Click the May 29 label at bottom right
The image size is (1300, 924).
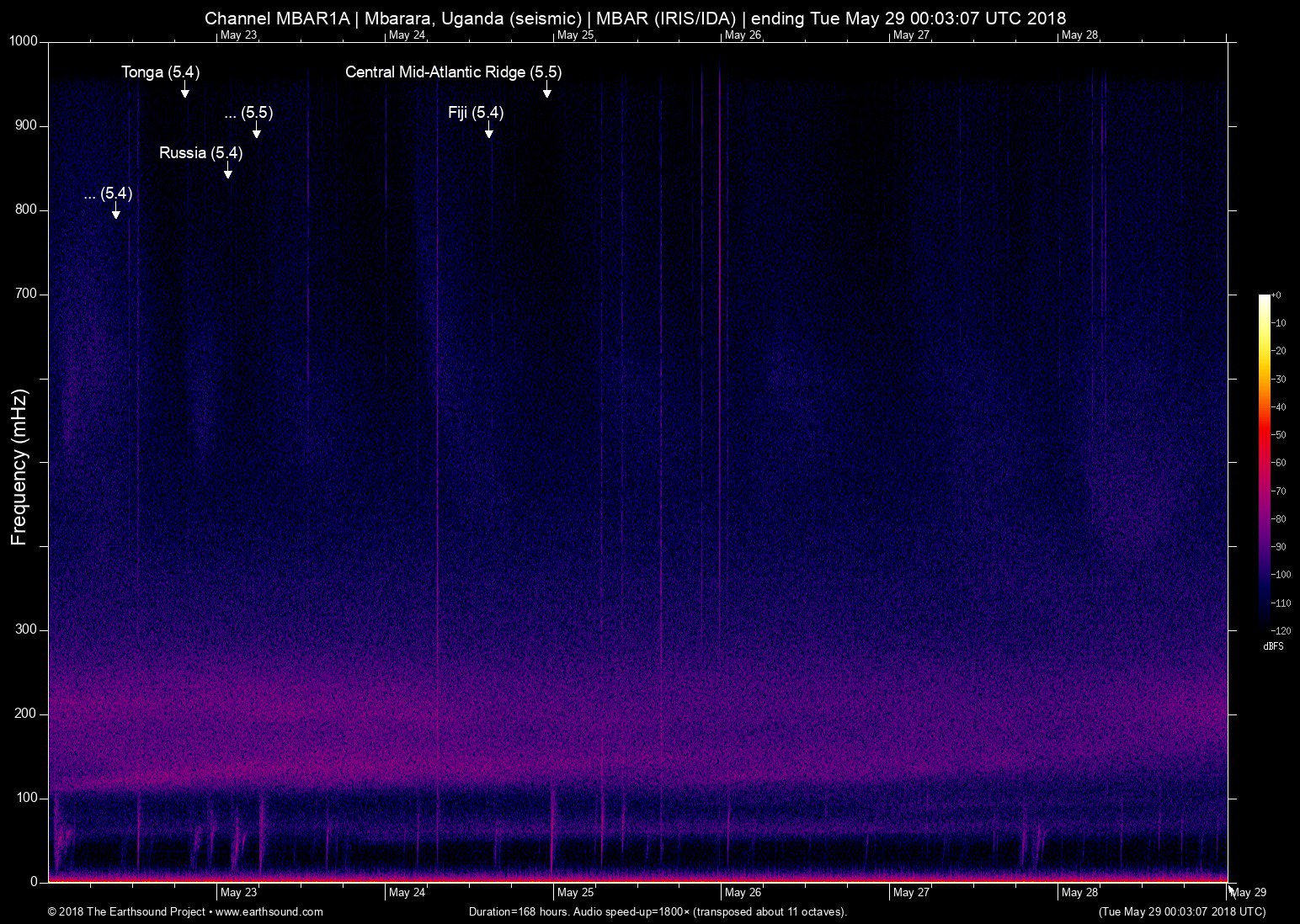[x=1248, y=893]
